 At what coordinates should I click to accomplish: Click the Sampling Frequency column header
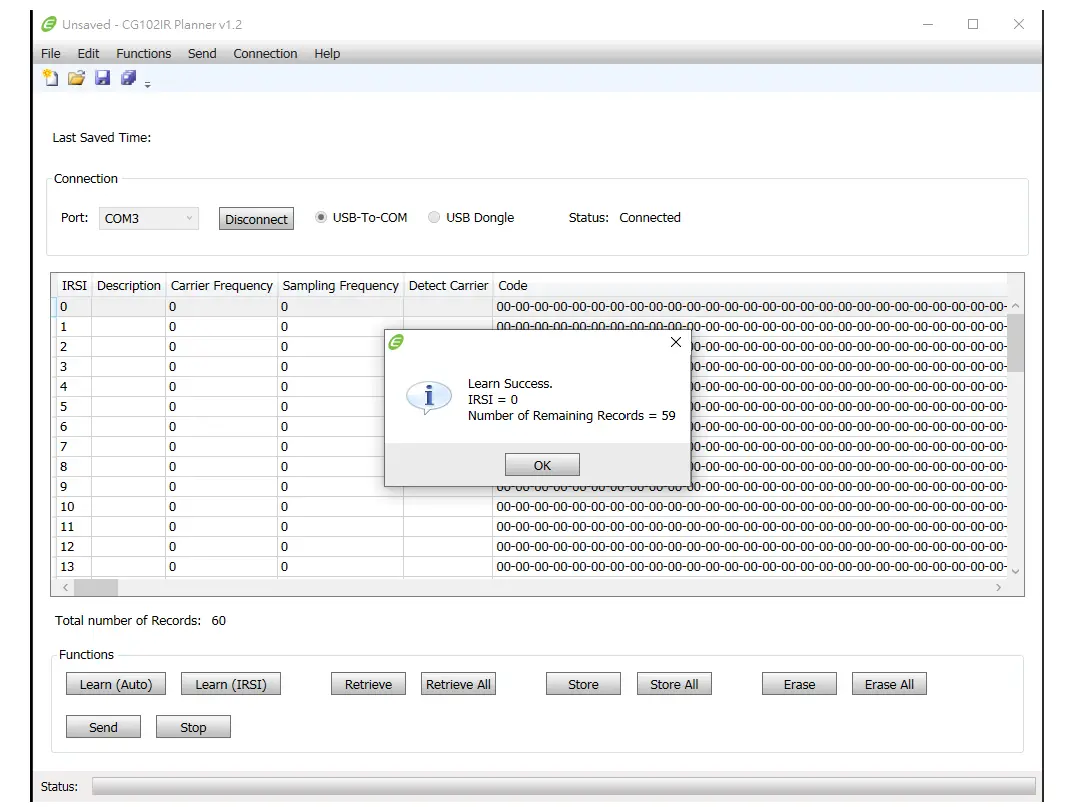coord(340,285)
